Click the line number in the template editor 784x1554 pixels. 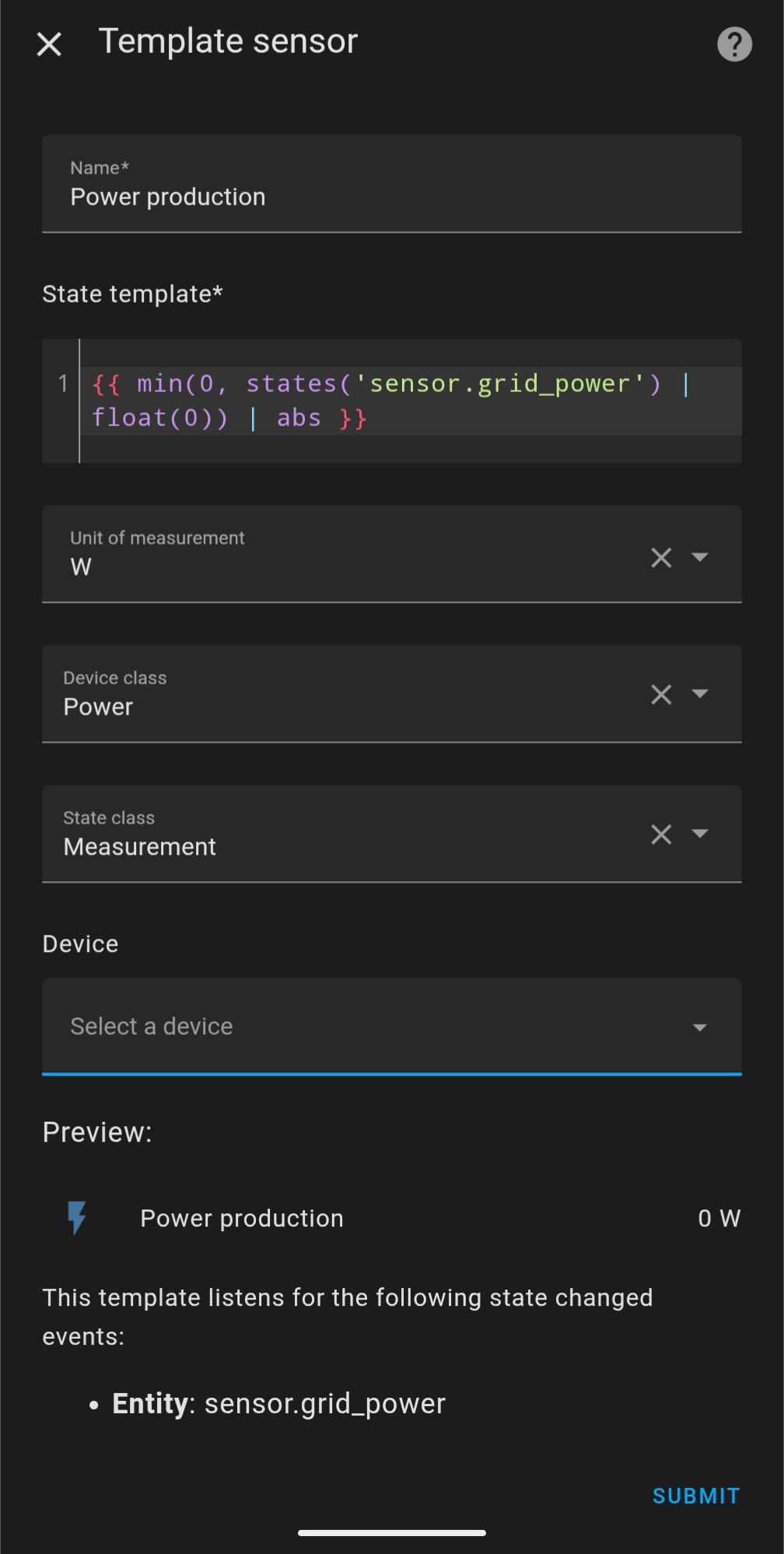(x=63, y=383)
